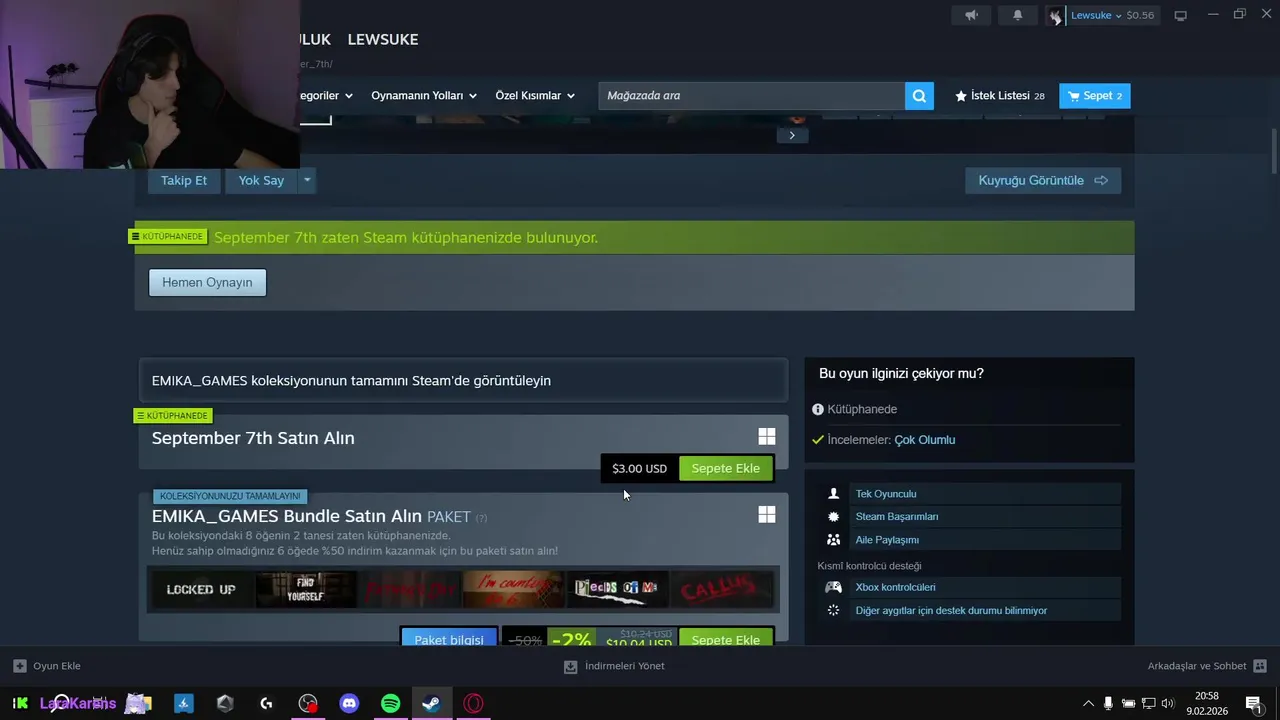Open Discord from the taskbar
The height and width of the screenshot is (720, 1280).
349,703
